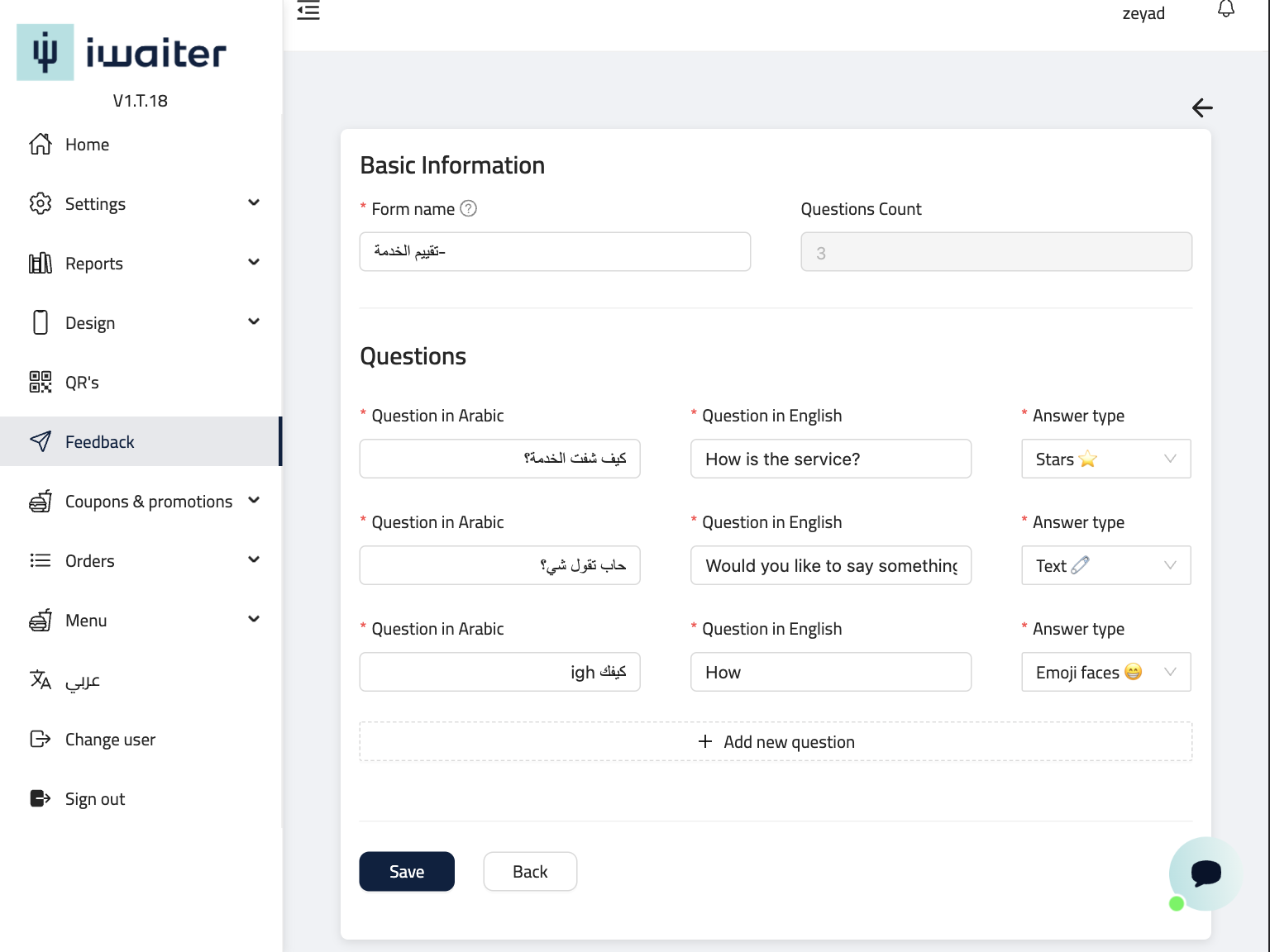
Task: Open the notifications bell
Action: [x=1226, y=9]
